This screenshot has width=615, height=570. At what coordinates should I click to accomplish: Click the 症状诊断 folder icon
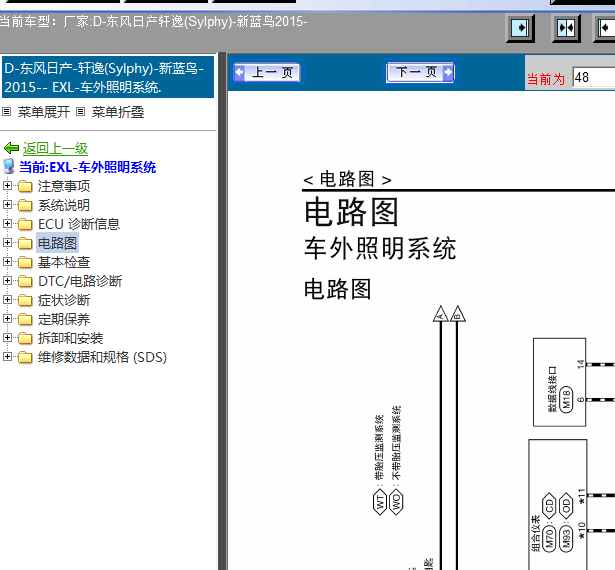point(25,300)
